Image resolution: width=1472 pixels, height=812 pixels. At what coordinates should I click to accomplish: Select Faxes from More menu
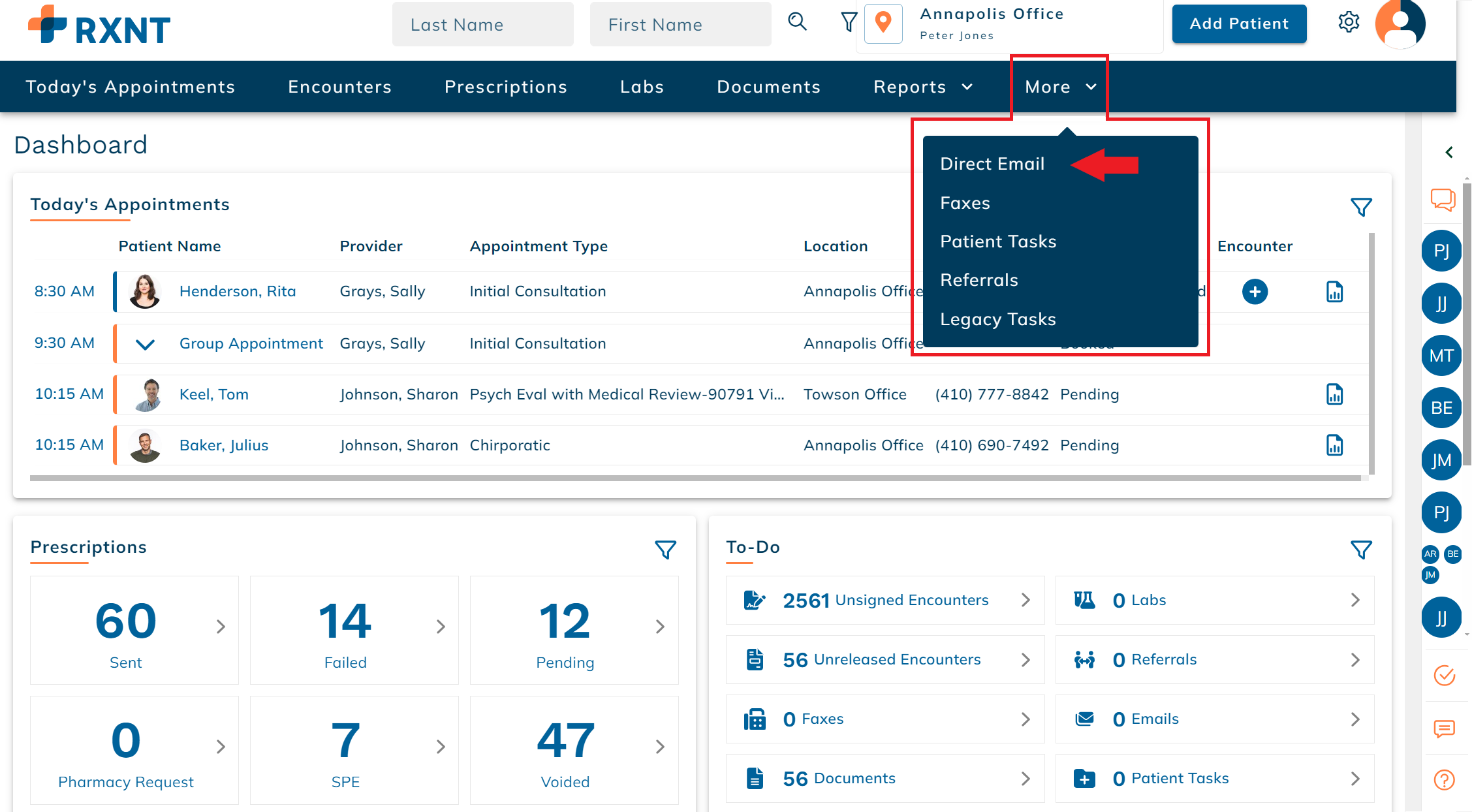[x=965, y=203]
